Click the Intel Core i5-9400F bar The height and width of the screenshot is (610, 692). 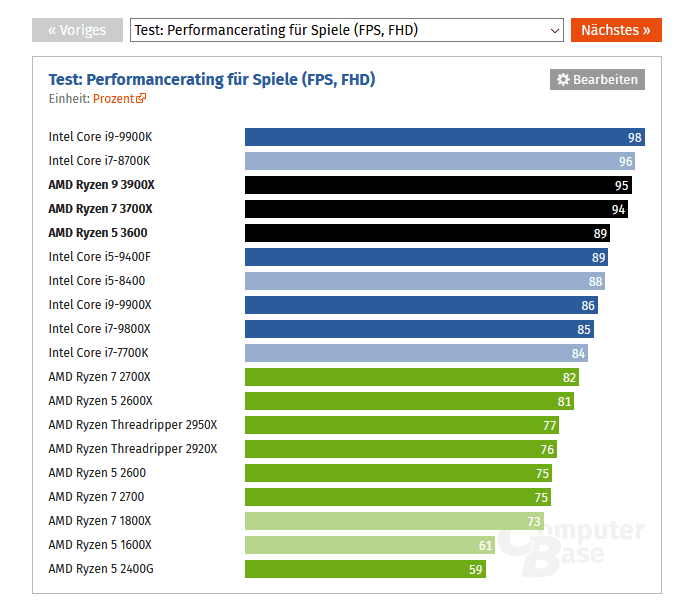pos(426,257)
